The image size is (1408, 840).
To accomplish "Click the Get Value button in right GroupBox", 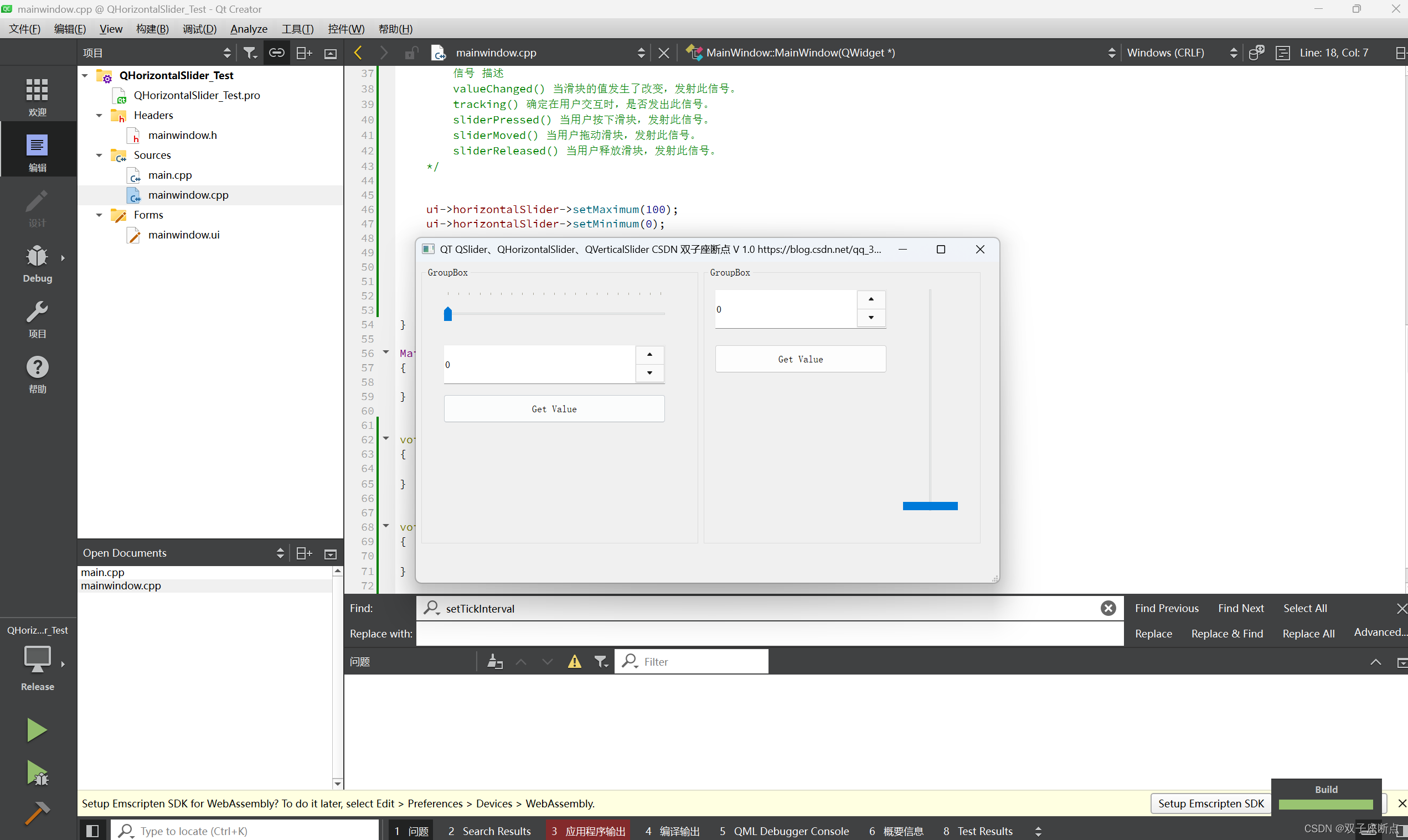I will coord(800,359).
